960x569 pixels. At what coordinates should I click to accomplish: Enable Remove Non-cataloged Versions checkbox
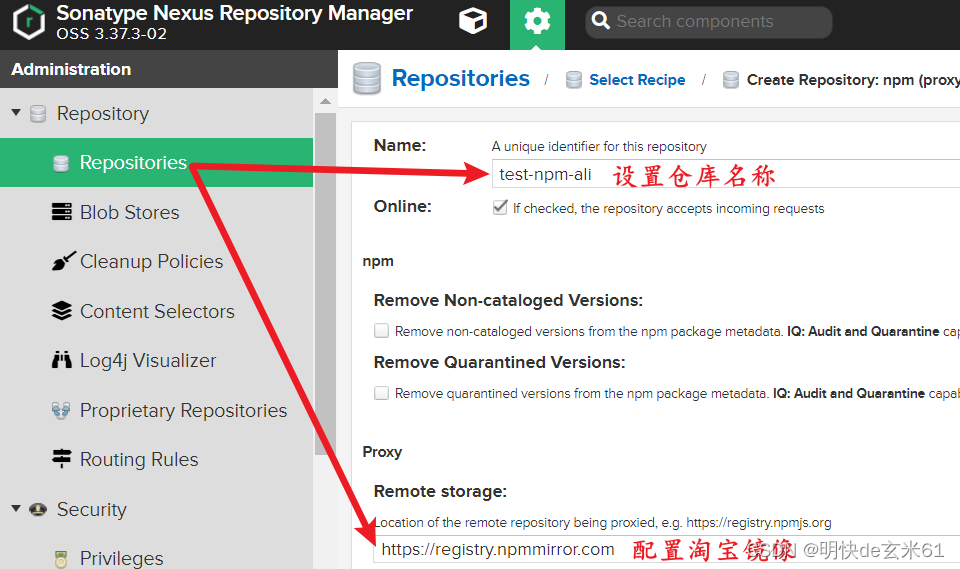(381, 331)
